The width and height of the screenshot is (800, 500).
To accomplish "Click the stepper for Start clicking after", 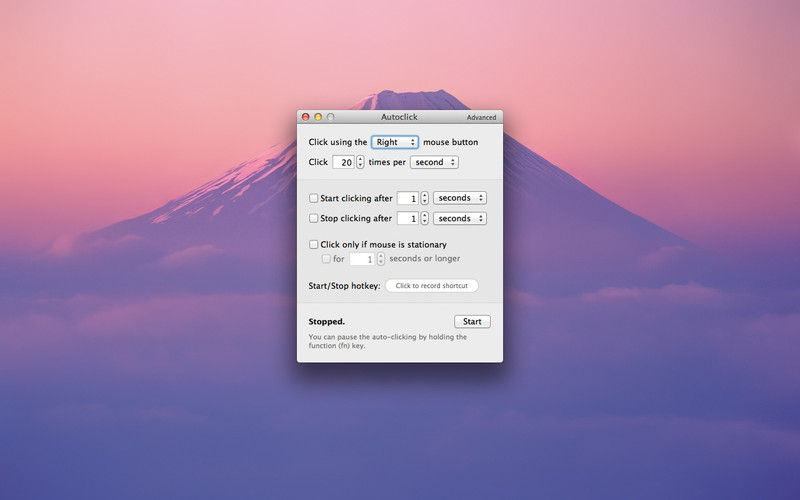I will [x=424, y=198].
